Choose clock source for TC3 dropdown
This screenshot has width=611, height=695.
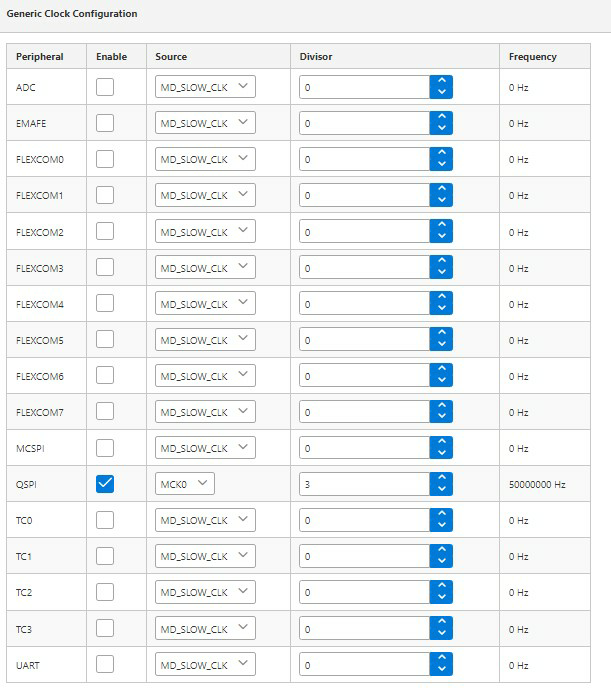[205, 629]
